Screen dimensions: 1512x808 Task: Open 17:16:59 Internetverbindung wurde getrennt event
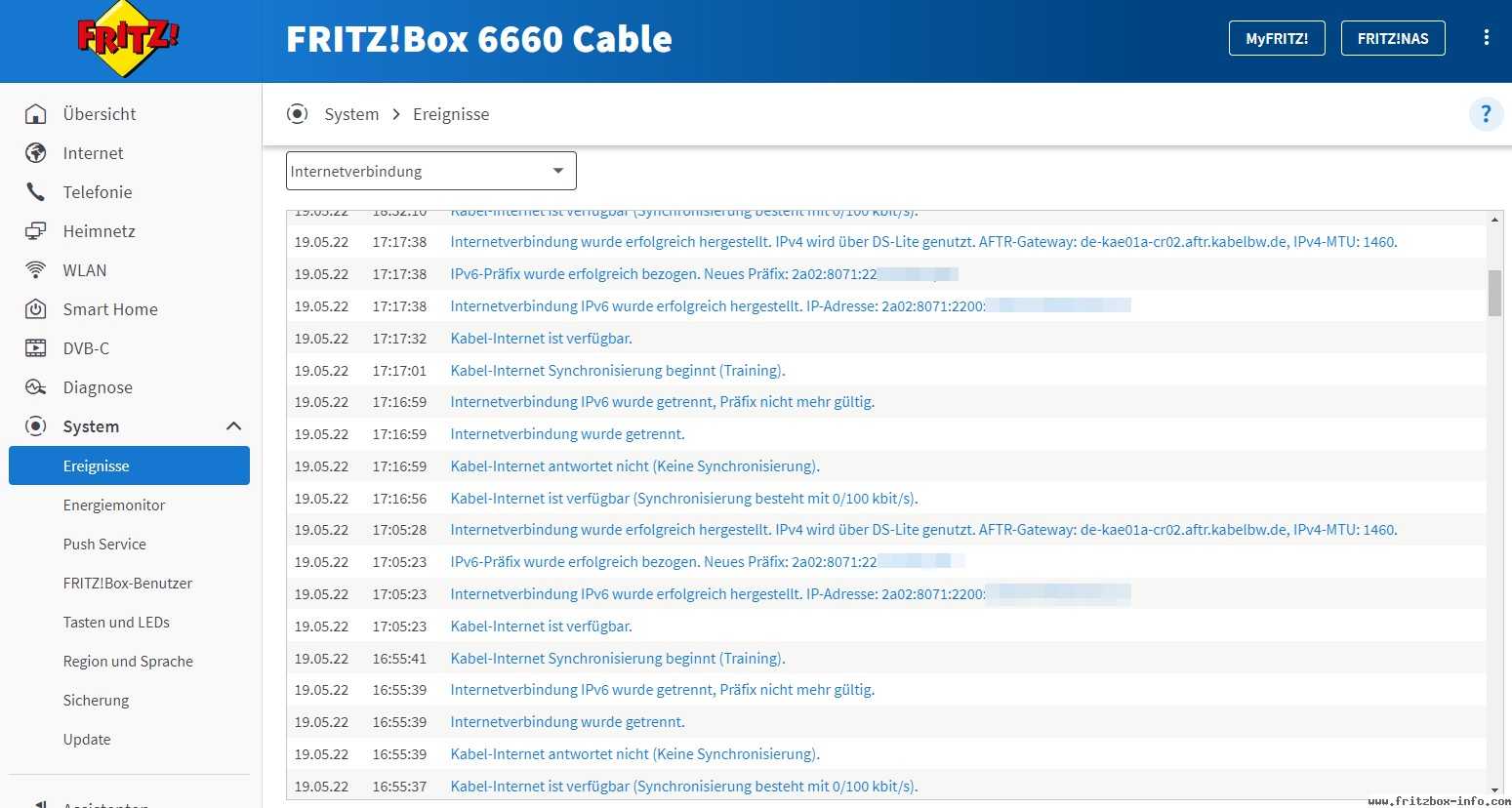point(567,434)
